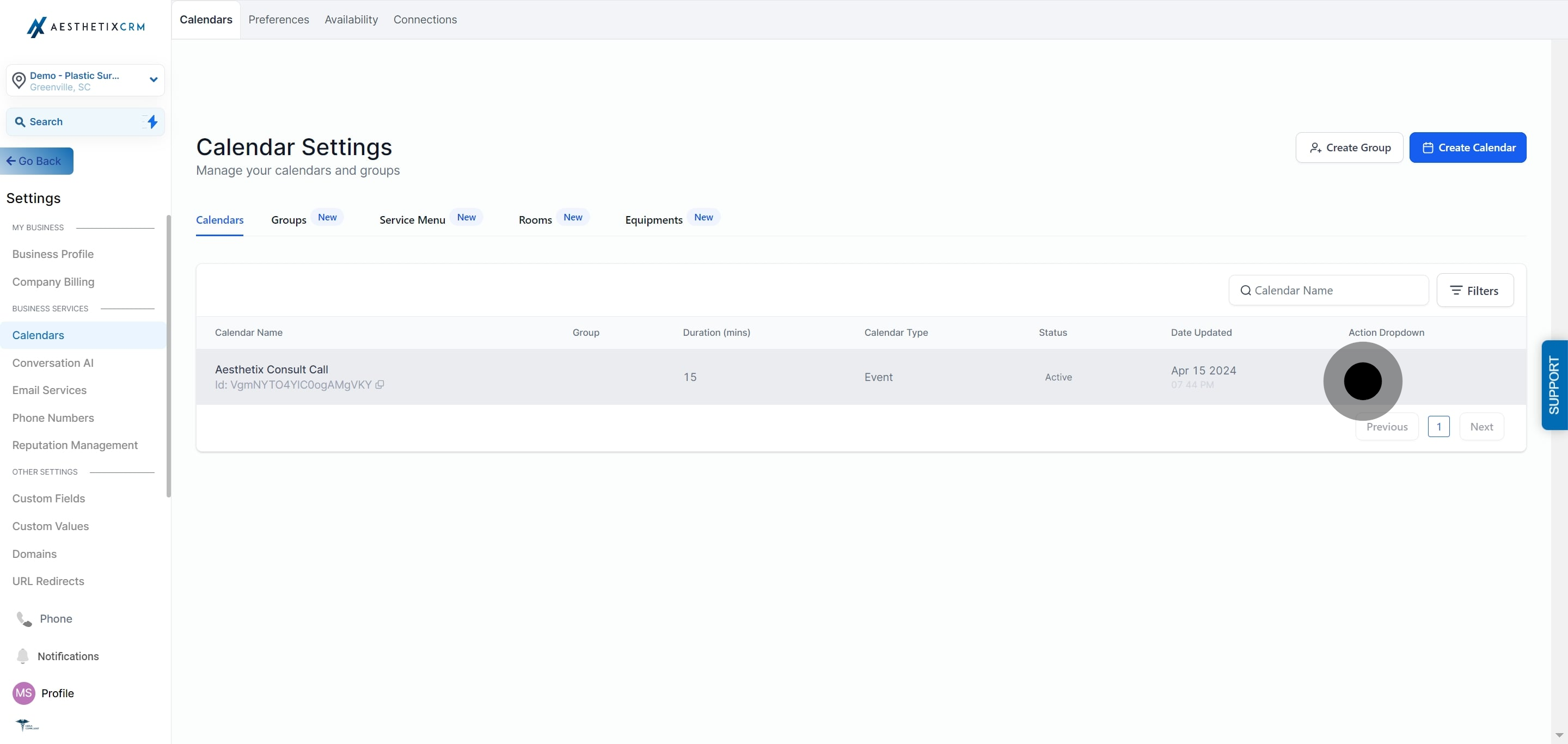The width and height of the screenshot is (1568, 744).
Task: Copy the Aesthetix Consult Call calendar ID
Action: 379,384
